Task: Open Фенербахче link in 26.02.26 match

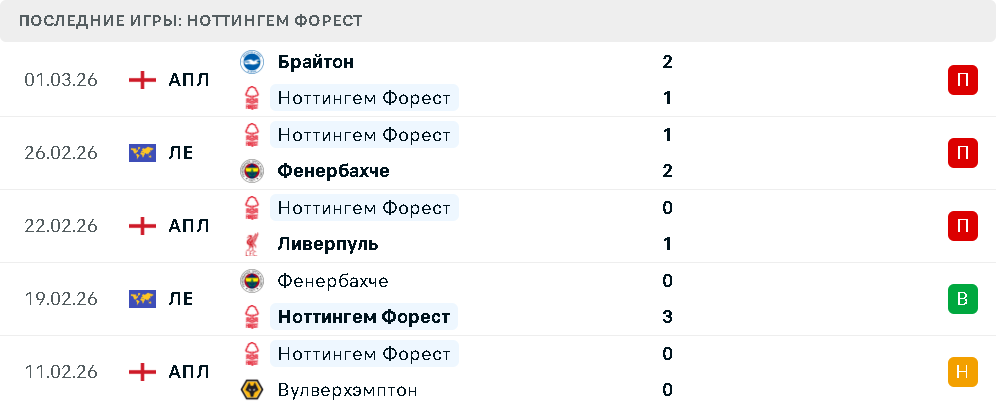Action: [334, 171]
